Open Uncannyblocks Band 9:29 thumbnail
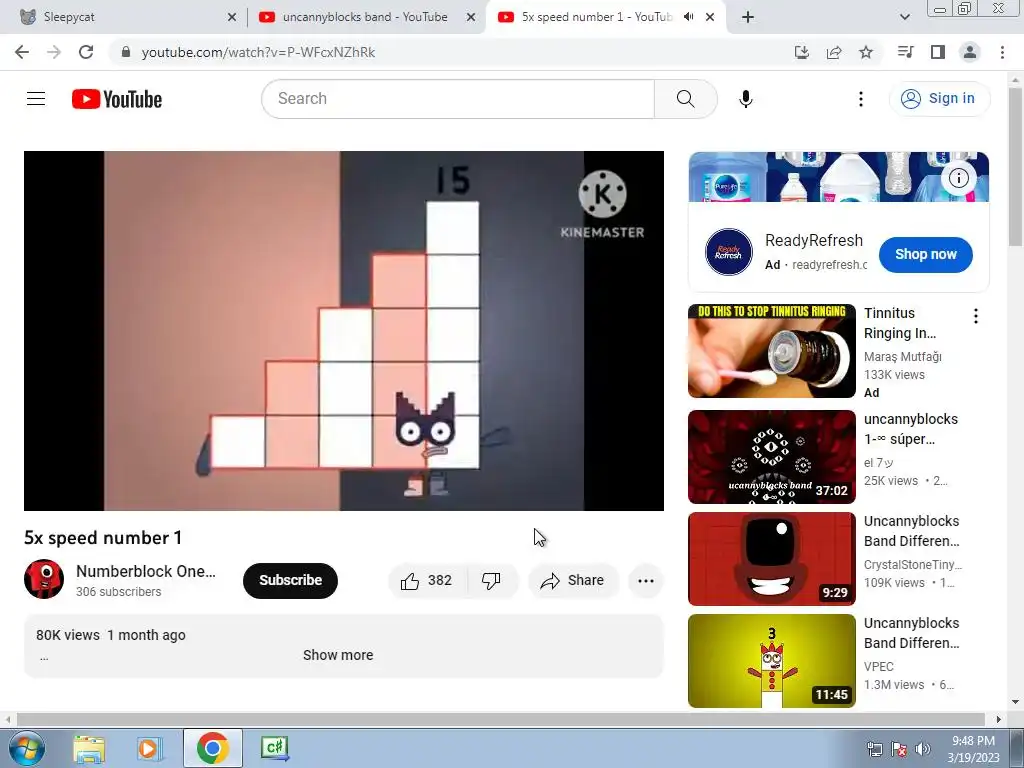This screenshot has width=1024, height=768. pyautogui.click(x=771, y=559)
